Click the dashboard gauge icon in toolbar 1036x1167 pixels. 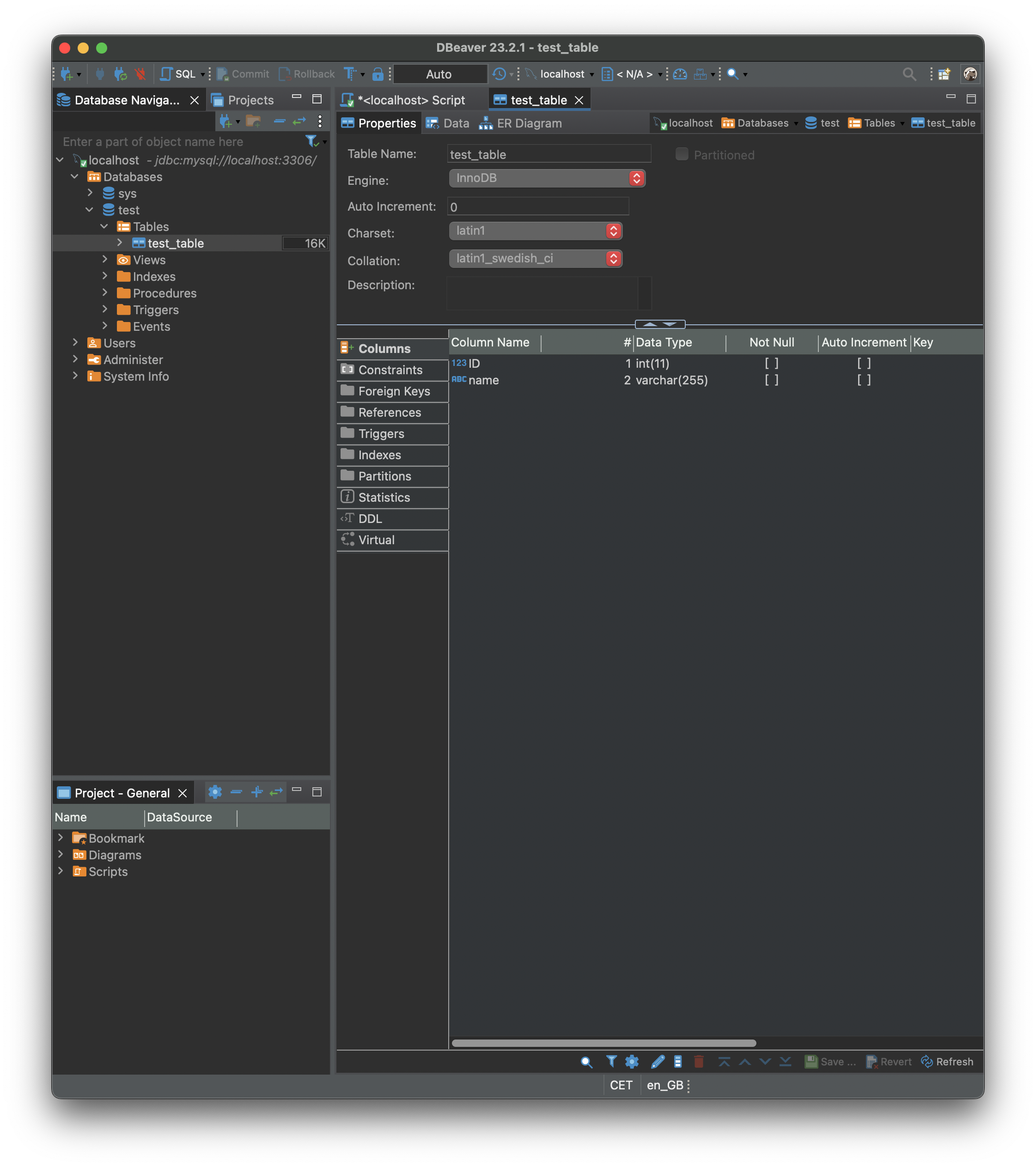(680, 74)
